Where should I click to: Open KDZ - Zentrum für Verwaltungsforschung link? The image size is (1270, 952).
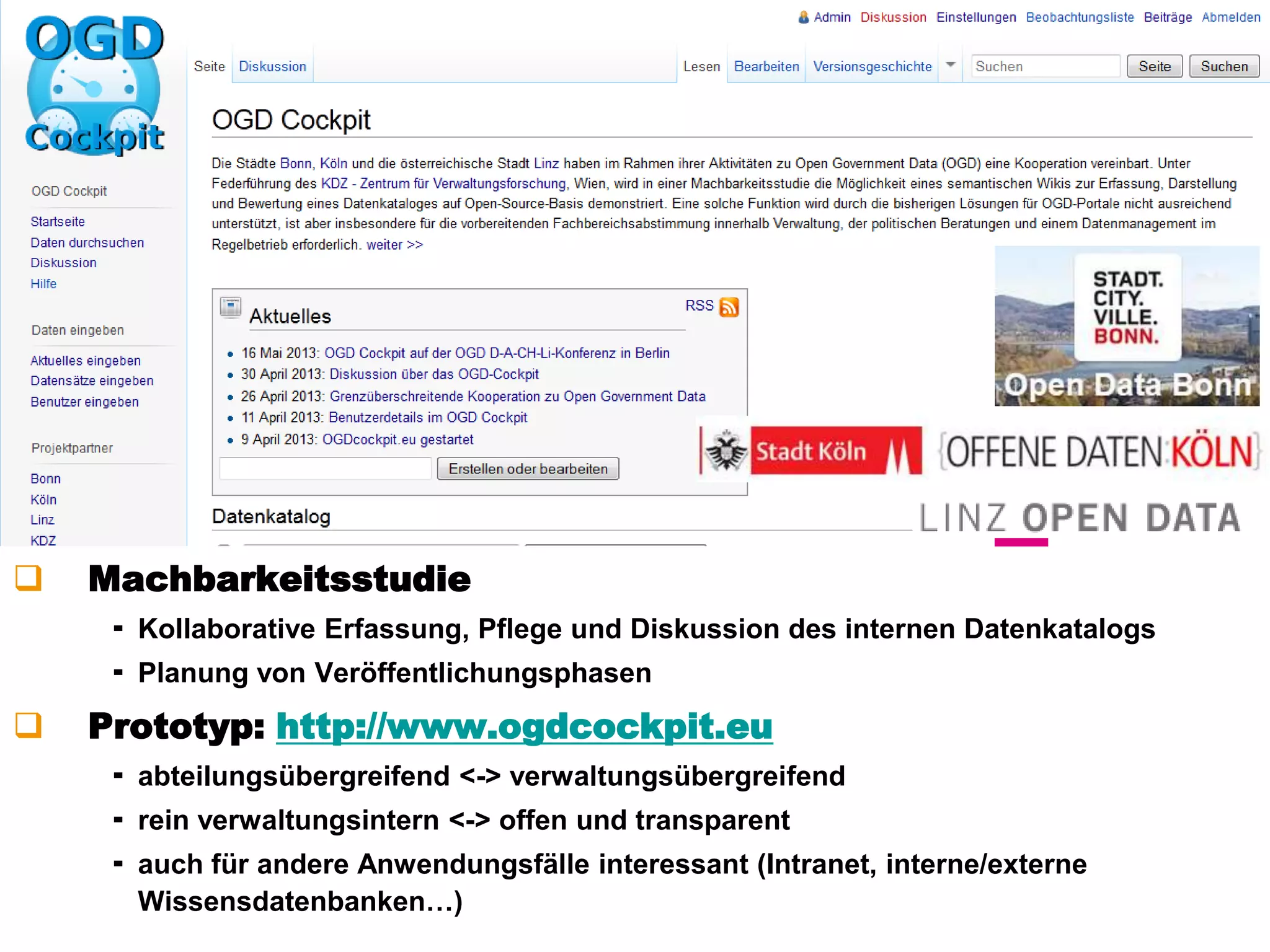coord(443,184)
